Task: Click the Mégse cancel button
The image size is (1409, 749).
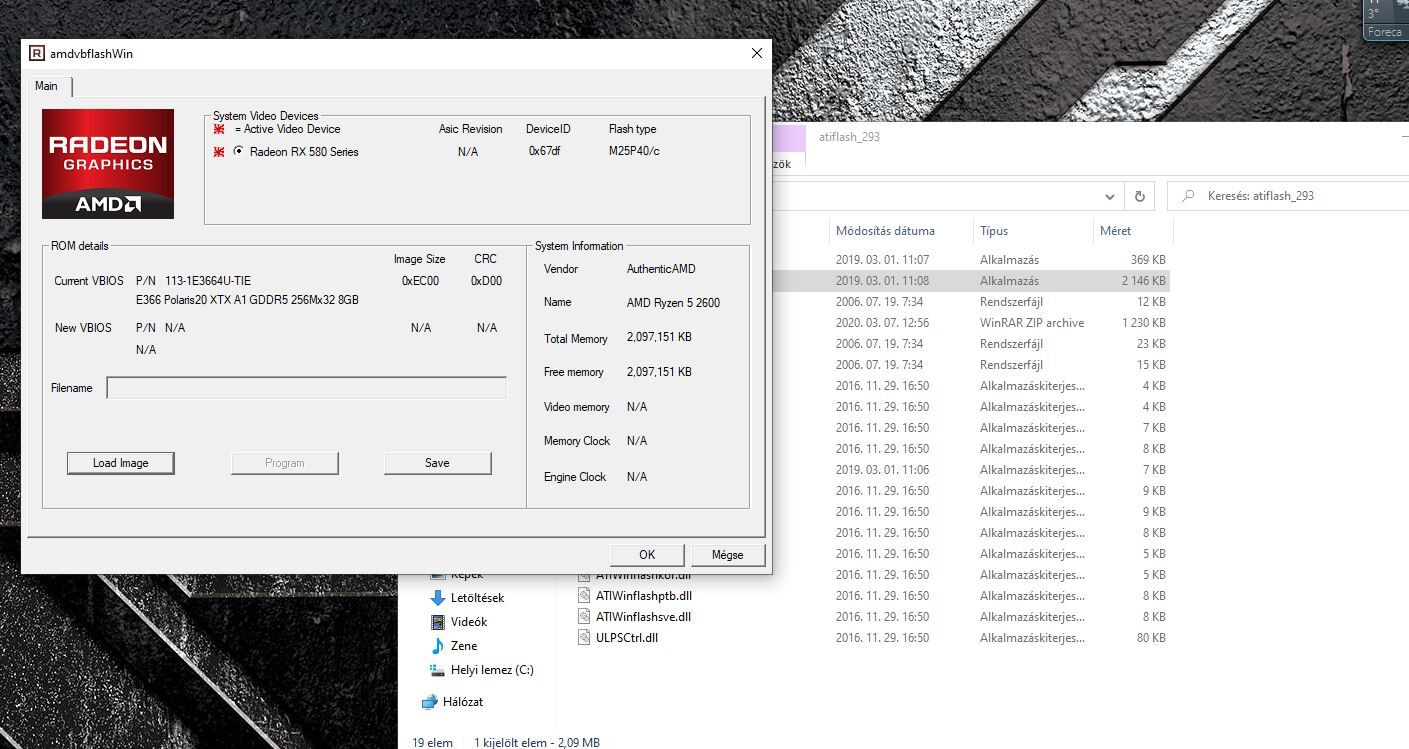Action: tap(728, 555)
